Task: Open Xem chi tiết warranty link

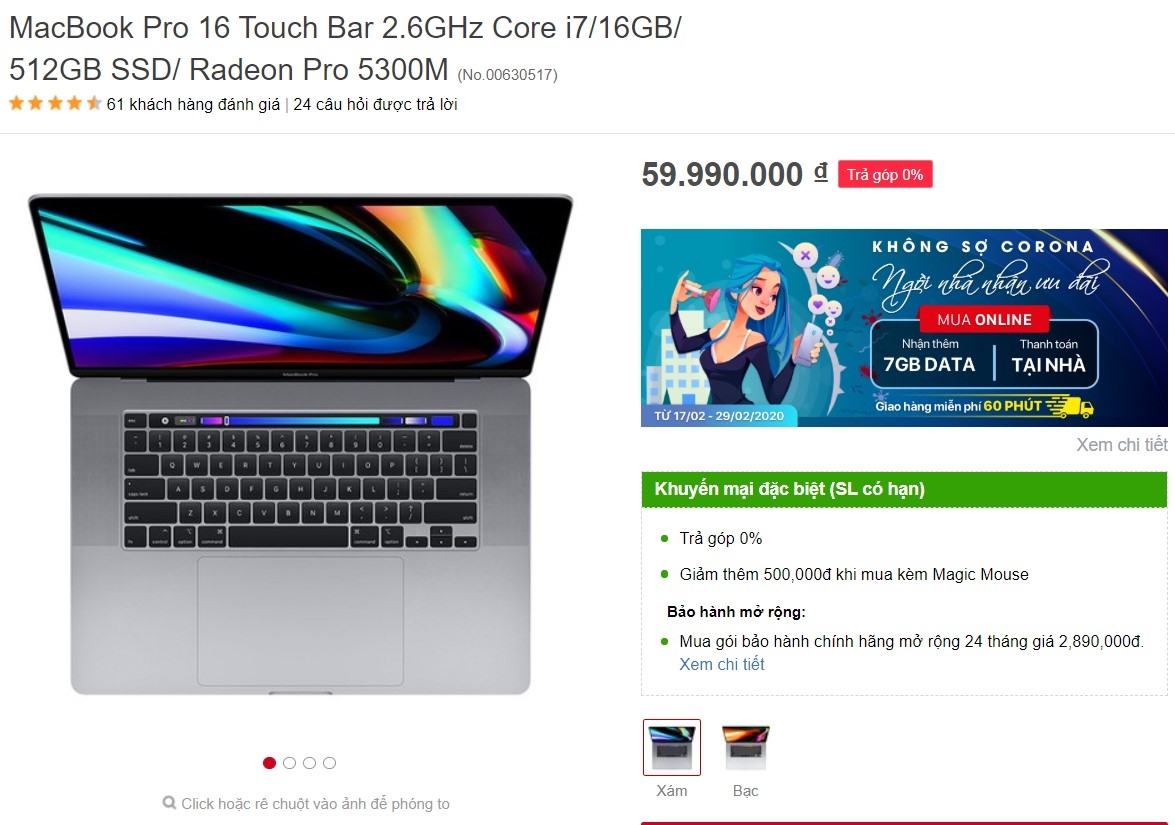Action: [722, 664]
